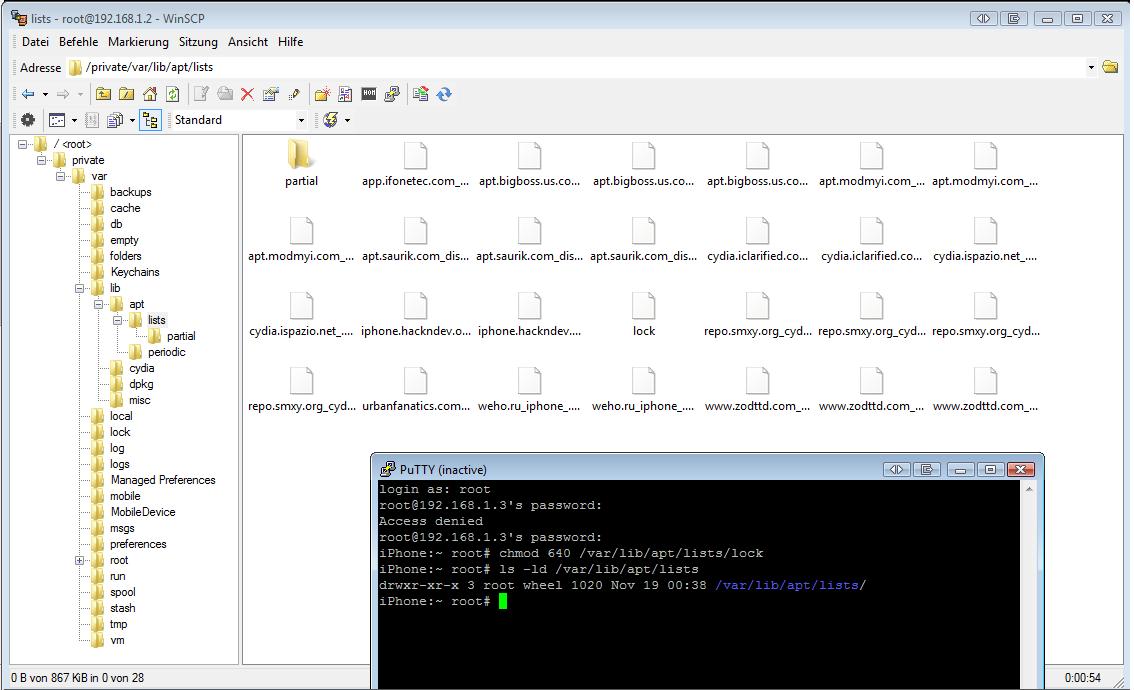Click the red delete X icon
This screenshot has width=1134, height=690.
pyautogui.click(x=247, y=94)
